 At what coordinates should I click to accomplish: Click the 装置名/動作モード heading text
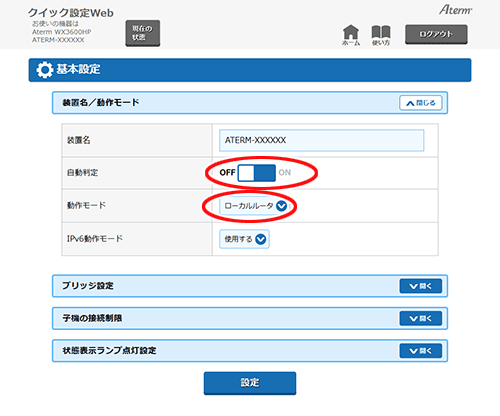[x=101, y=103]
